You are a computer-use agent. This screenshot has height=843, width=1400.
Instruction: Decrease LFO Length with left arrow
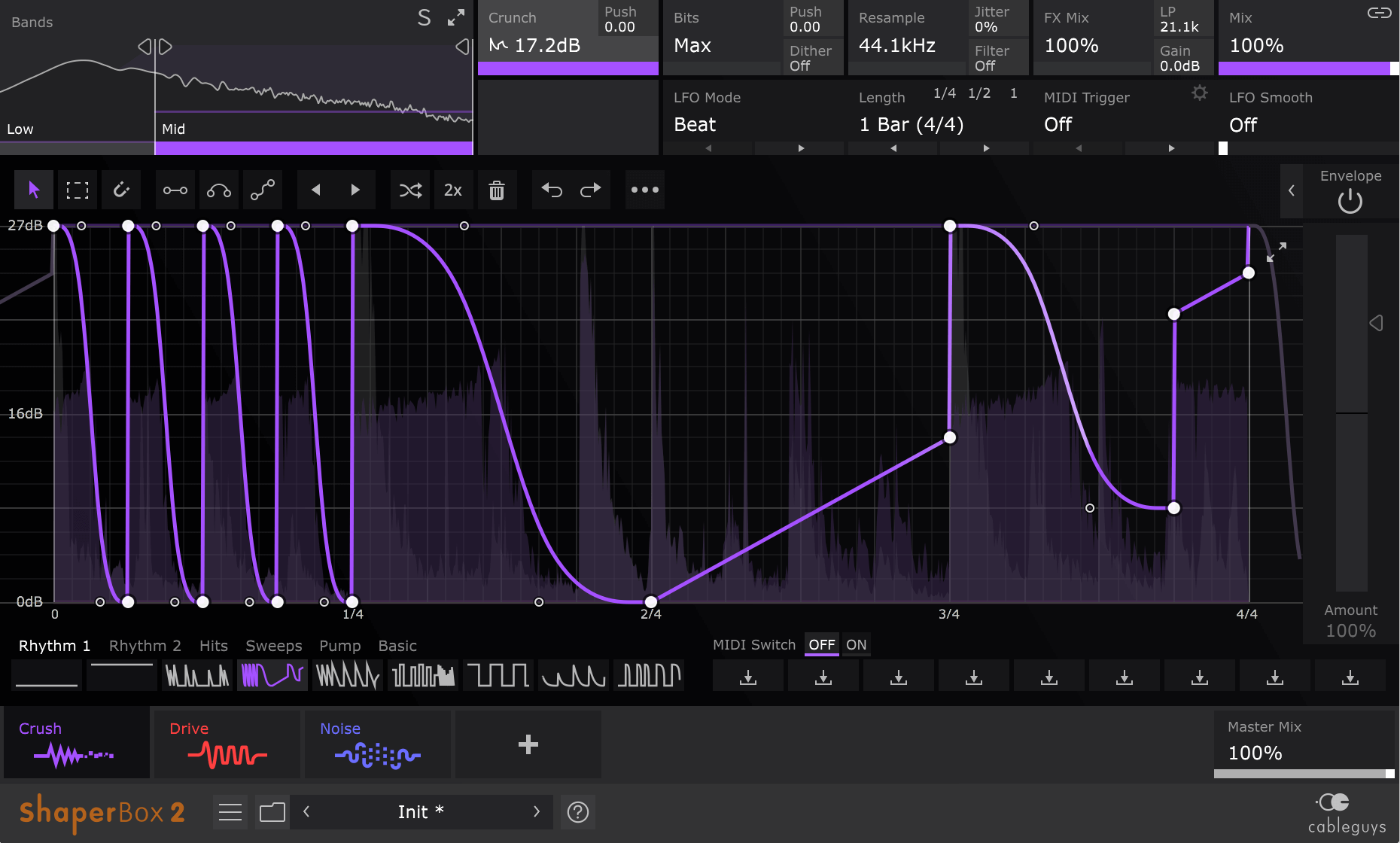[x=893, y=148]
